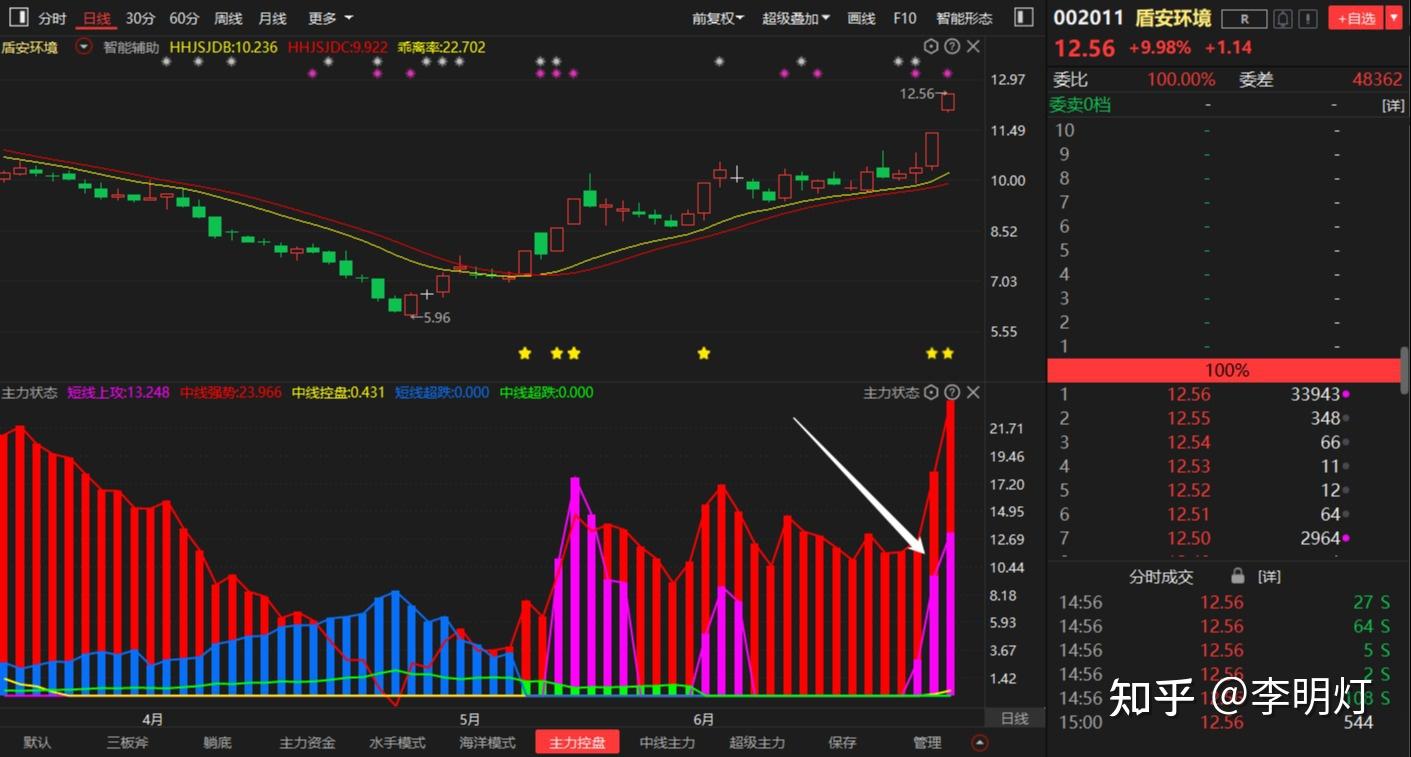Click the magenta dot beside 33943 volume
This screenshot has height=757, width=1411.
point(1347,394)
